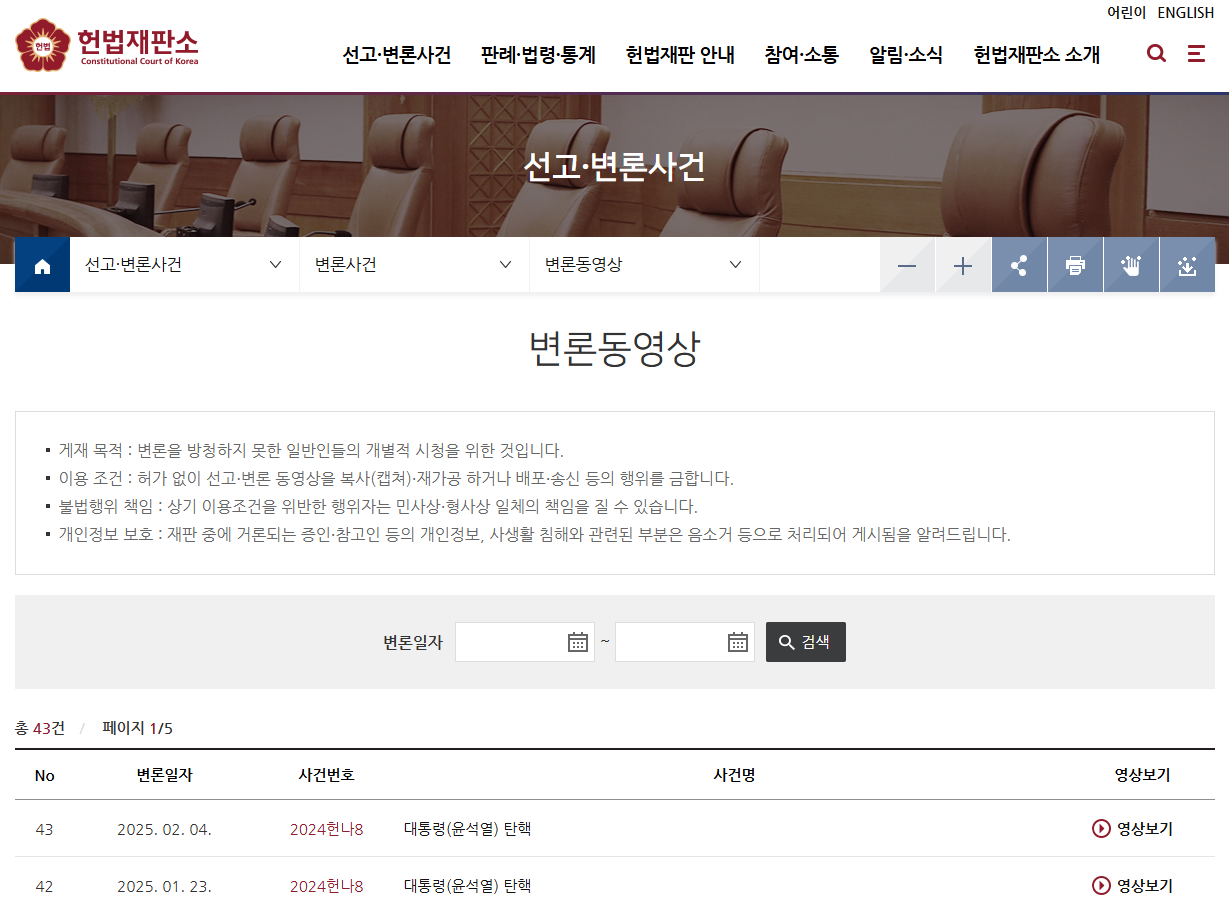Play the 2025. 02. 04. hearing video icon

click(1100, 828)
